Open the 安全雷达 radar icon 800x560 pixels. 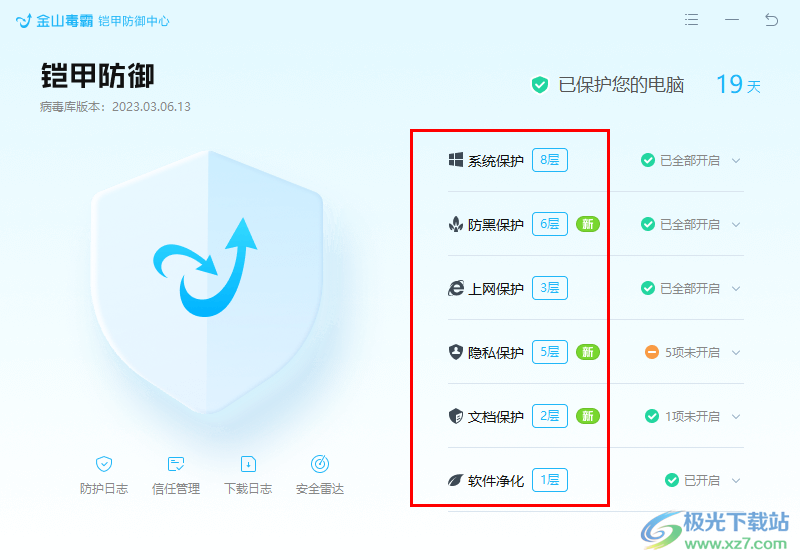[320, 464]
